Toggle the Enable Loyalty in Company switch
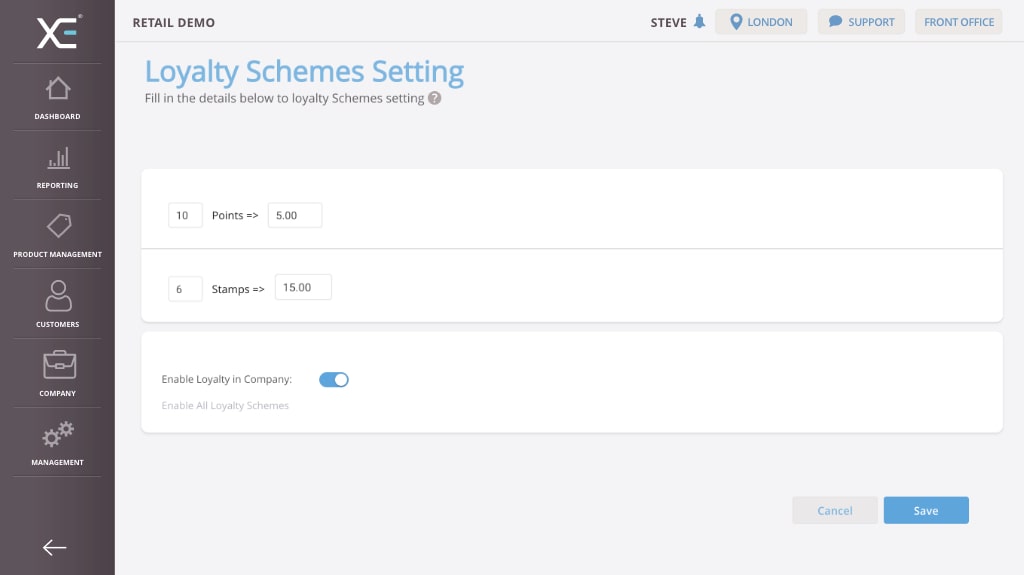 [x=334, y=380]
